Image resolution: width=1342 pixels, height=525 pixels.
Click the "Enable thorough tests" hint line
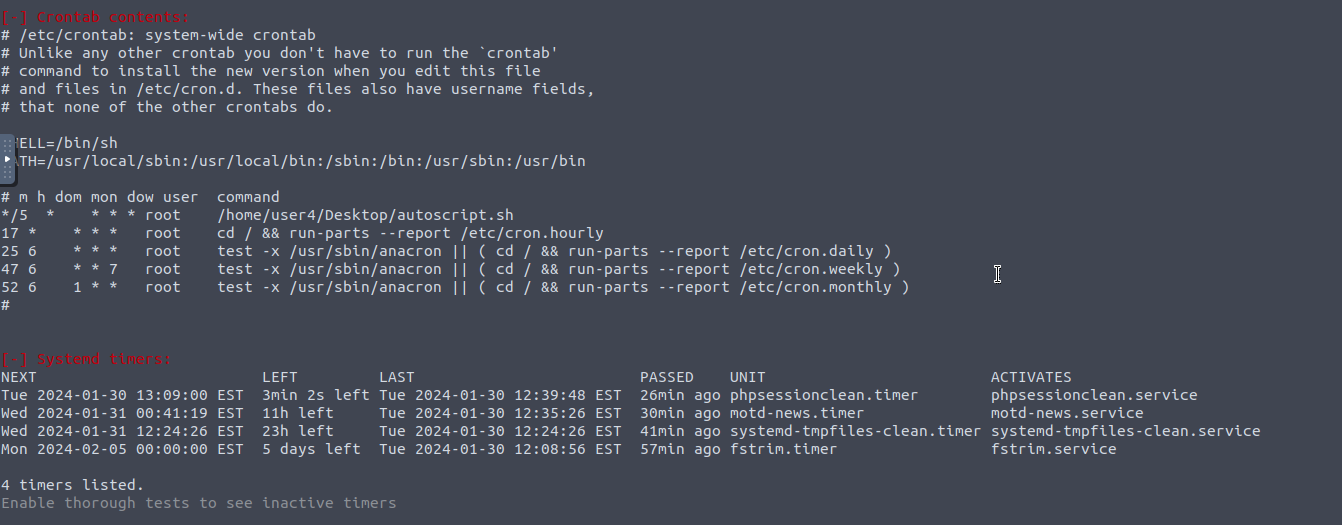pos(198,503)
